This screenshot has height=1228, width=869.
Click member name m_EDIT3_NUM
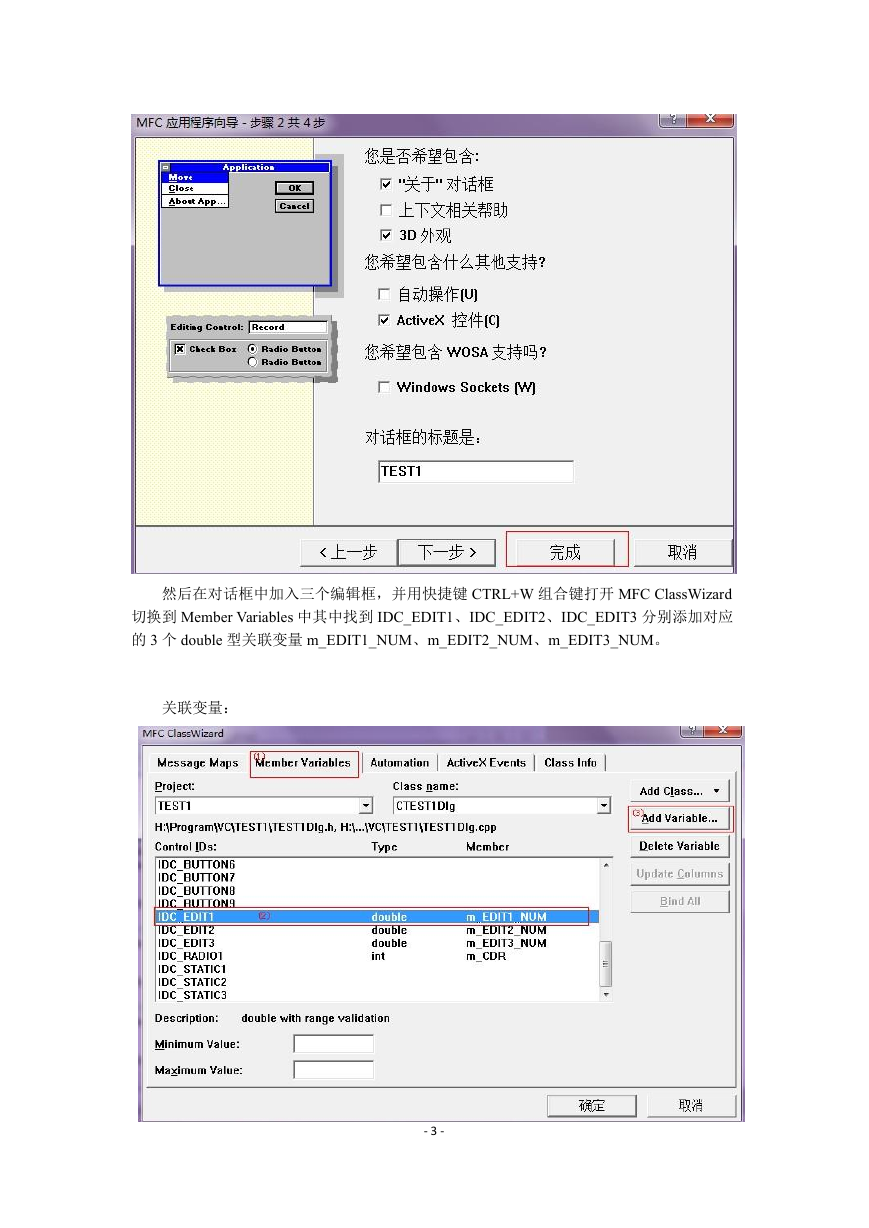click(506, 943)
